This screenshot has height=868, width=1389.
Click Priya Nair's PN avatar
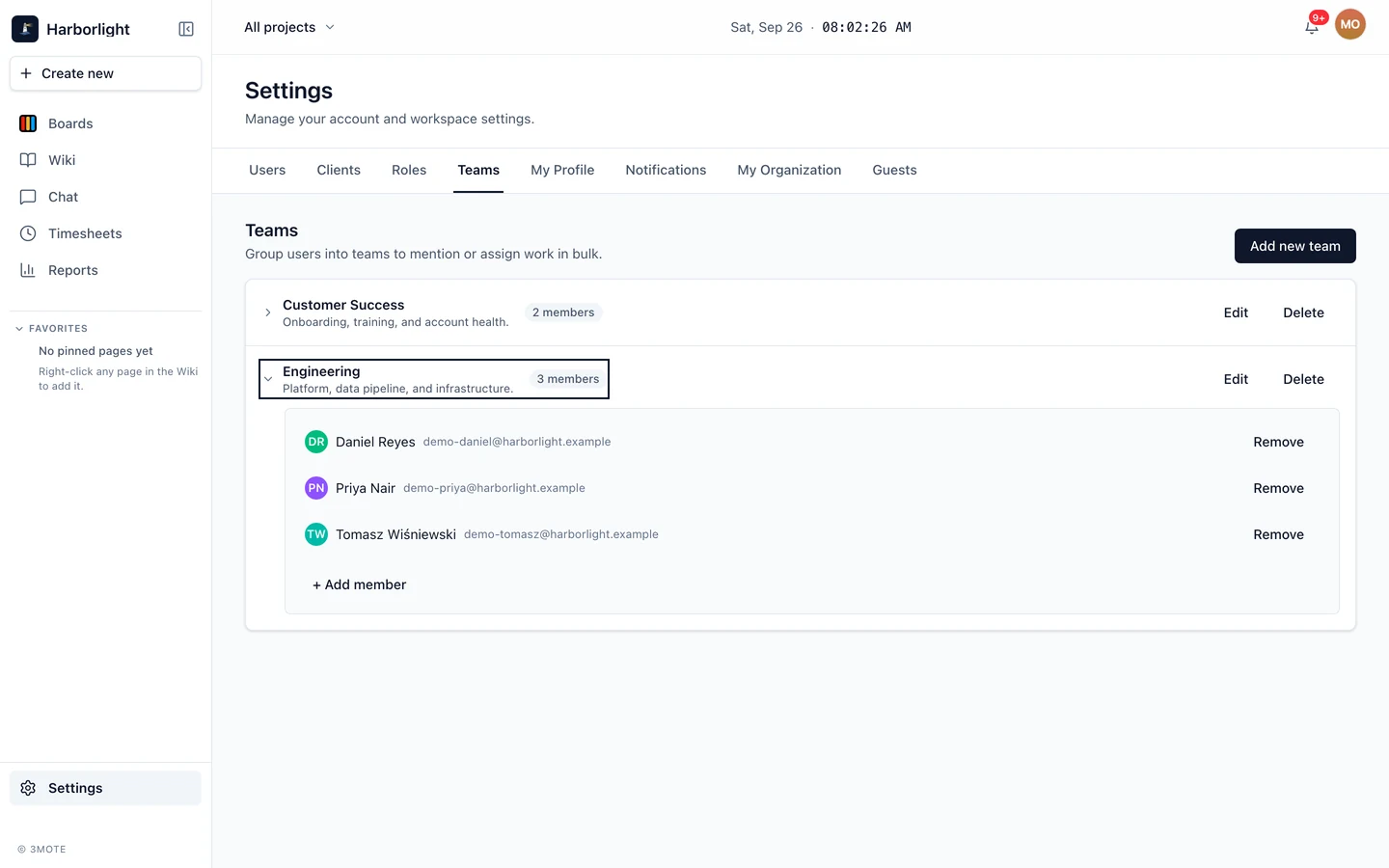(x=316, y=488)
